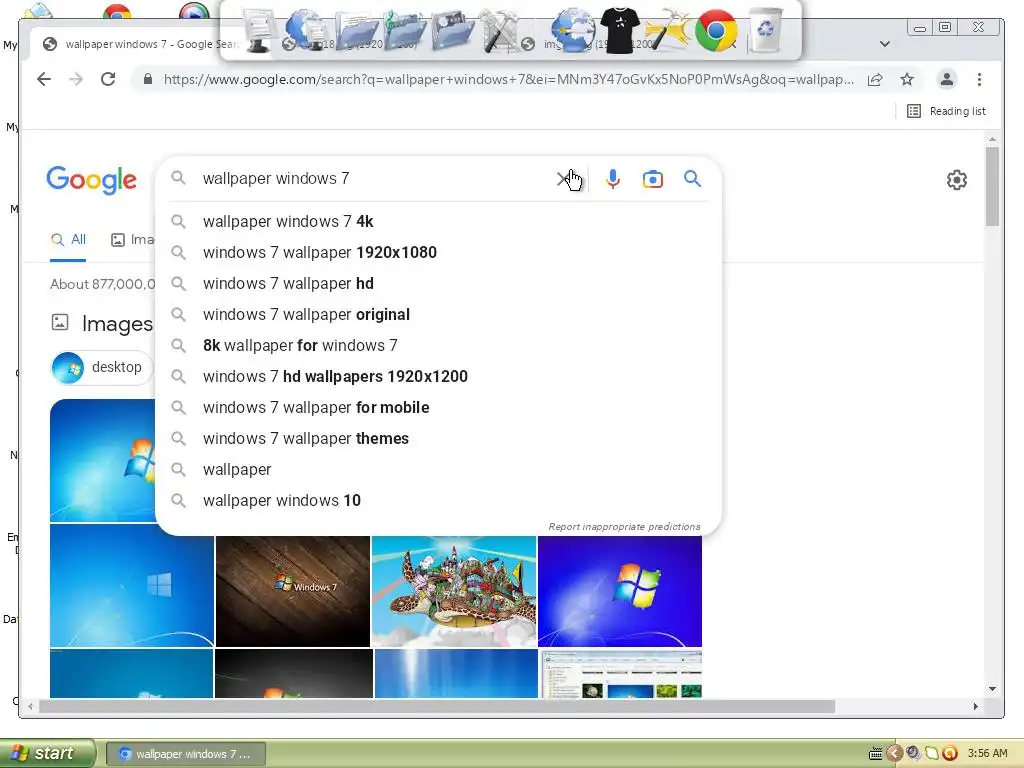The width and height of the screenshot is (1024, 768).
Task: Open the Windows 7 wood wallpaper thumbnail
Action: [x=293, y=591]
